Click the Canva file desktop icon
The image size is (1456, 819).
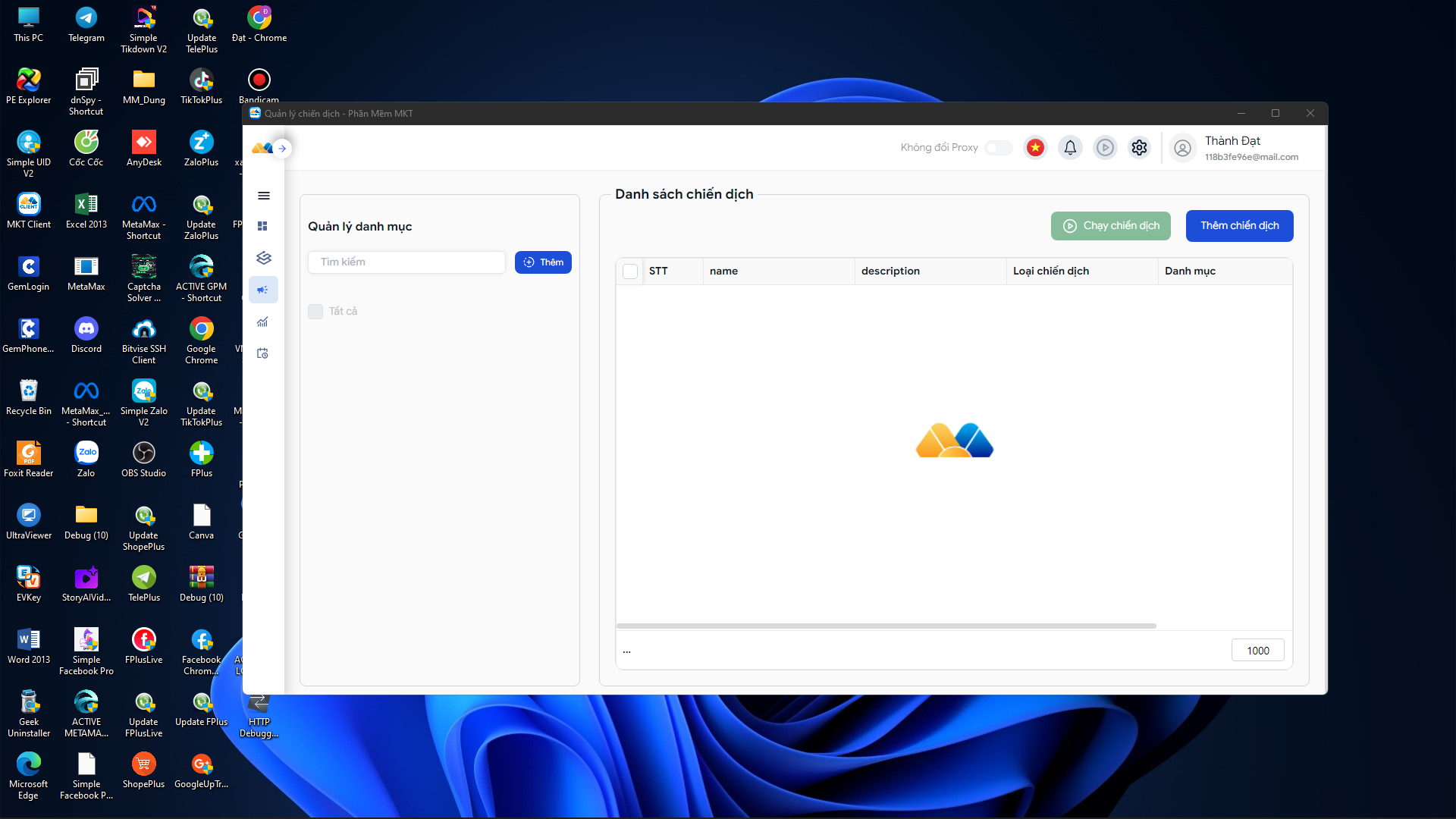click(x=202, y=522)
